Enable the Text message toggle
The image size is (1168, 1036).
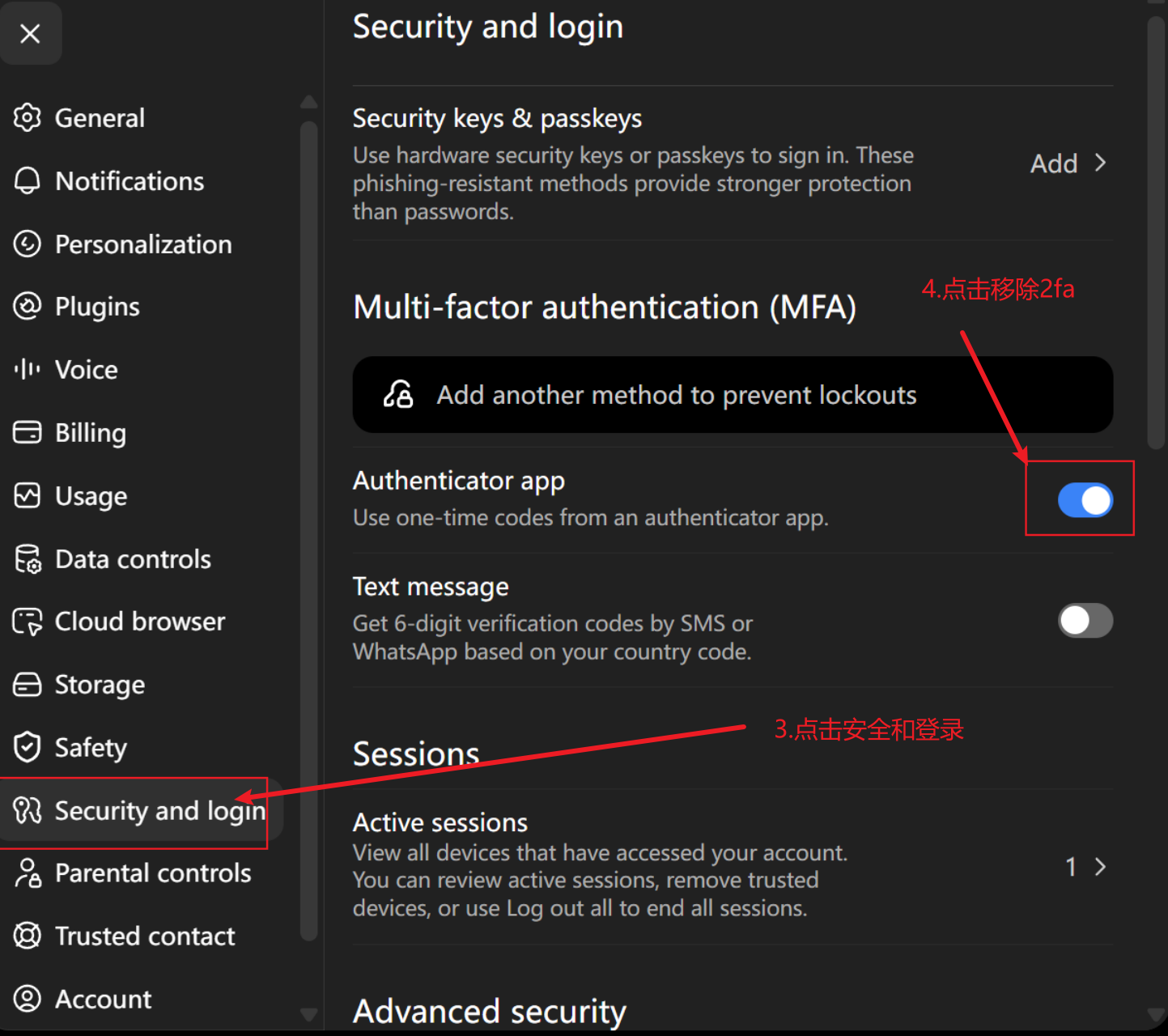(1085, 621)
